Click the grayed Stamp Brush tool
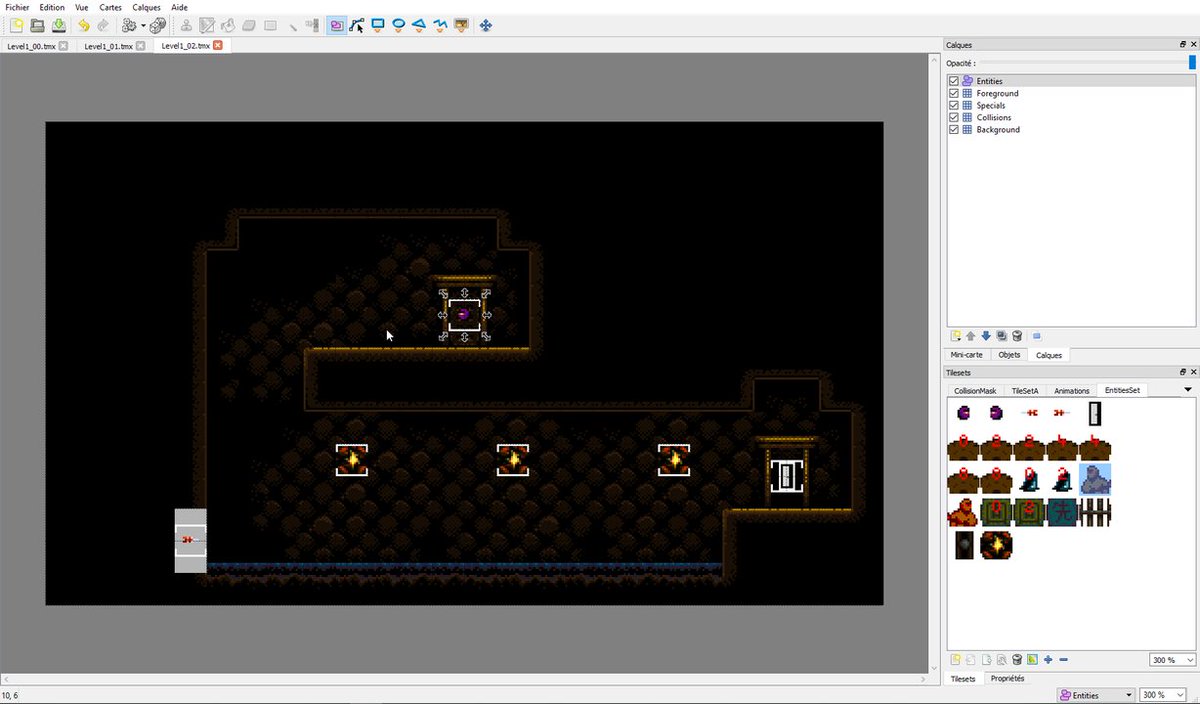 [x=186, y=25]
